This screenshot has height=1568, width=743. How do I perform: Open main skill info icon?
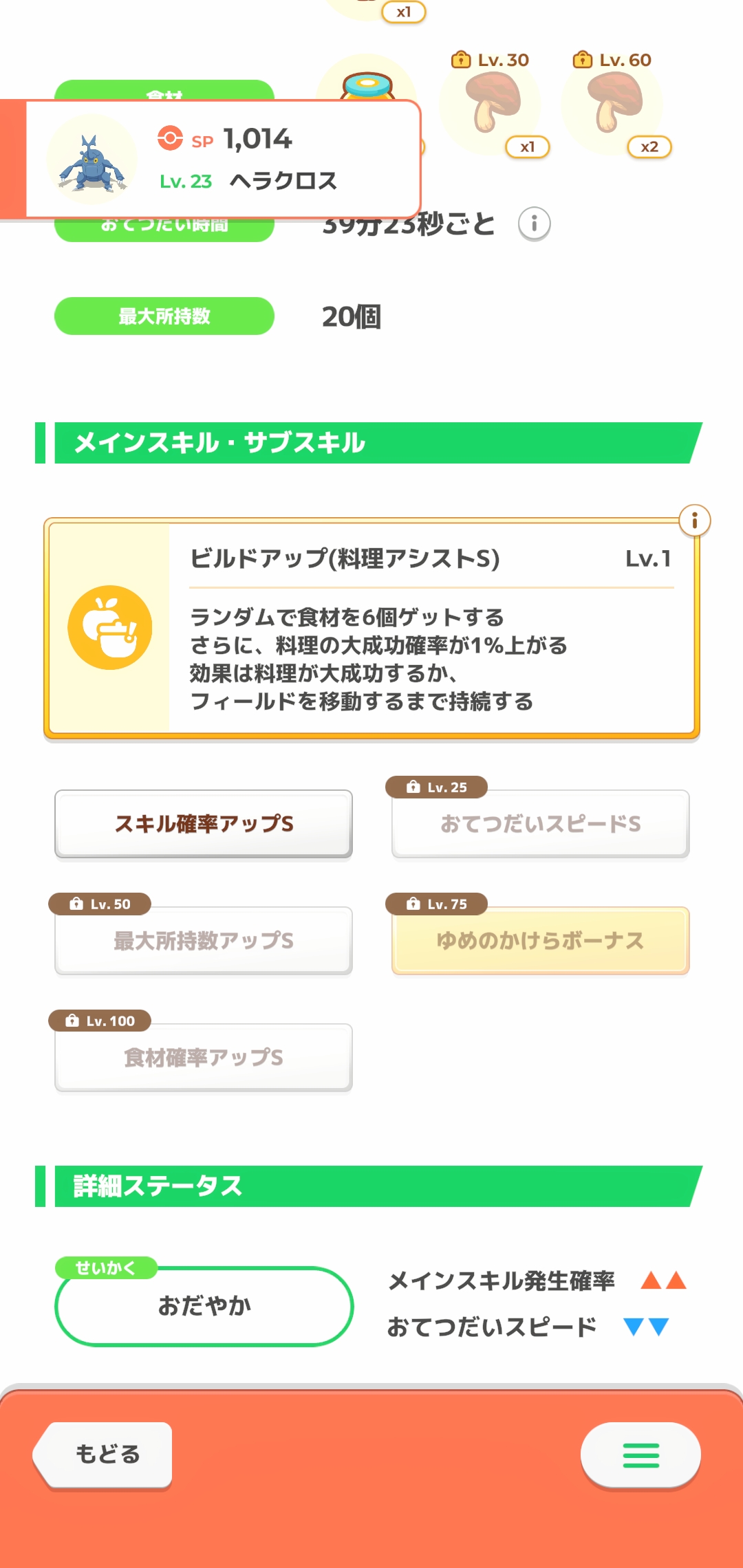694,521
